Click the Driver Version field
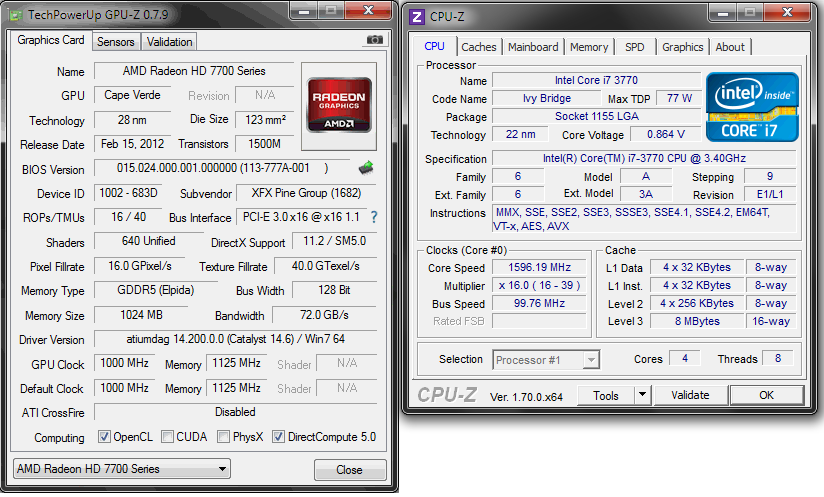The image size is (824, 497). coord(235,339)
